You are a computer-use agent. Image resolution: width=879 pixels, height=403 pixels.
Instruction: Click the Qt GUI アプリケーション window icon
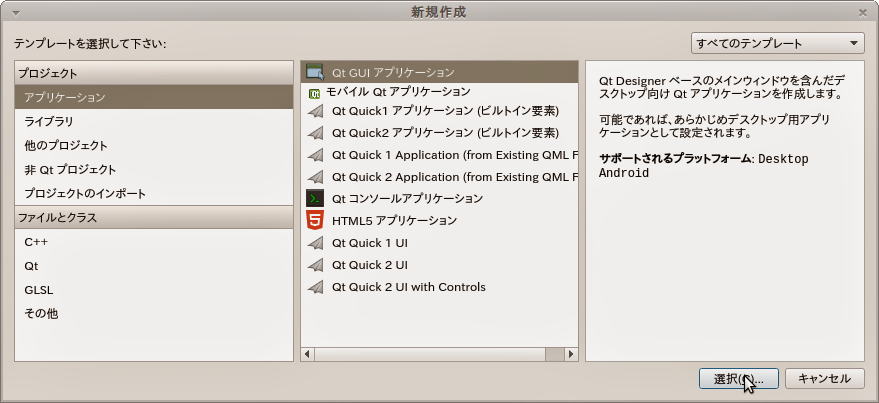point(315,72)
